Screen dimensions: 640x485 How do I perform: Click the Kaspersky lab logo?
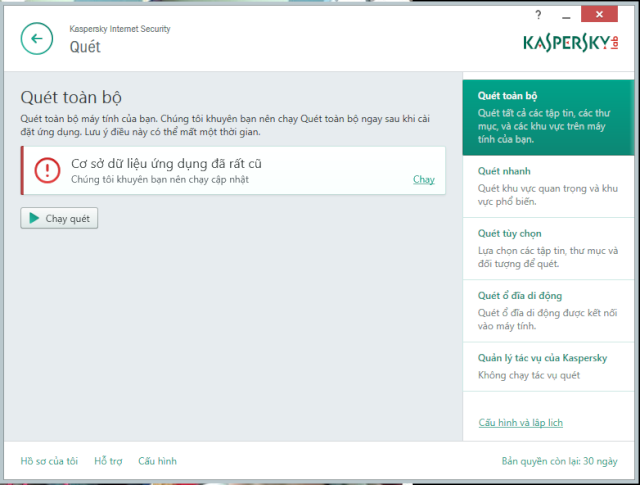(571, 43)
